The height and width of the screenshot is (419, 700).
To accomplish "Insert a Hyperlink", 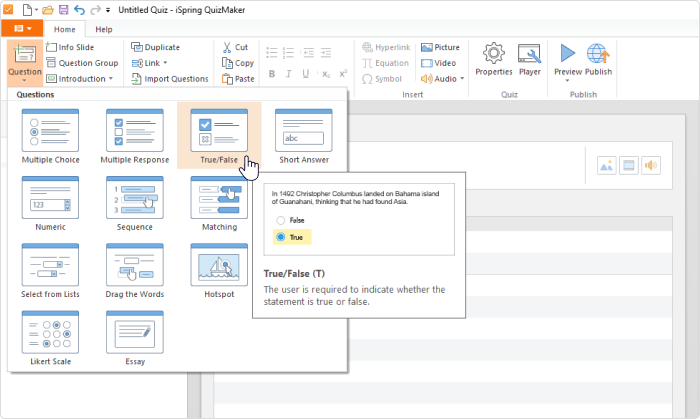I will coord(386,47).
